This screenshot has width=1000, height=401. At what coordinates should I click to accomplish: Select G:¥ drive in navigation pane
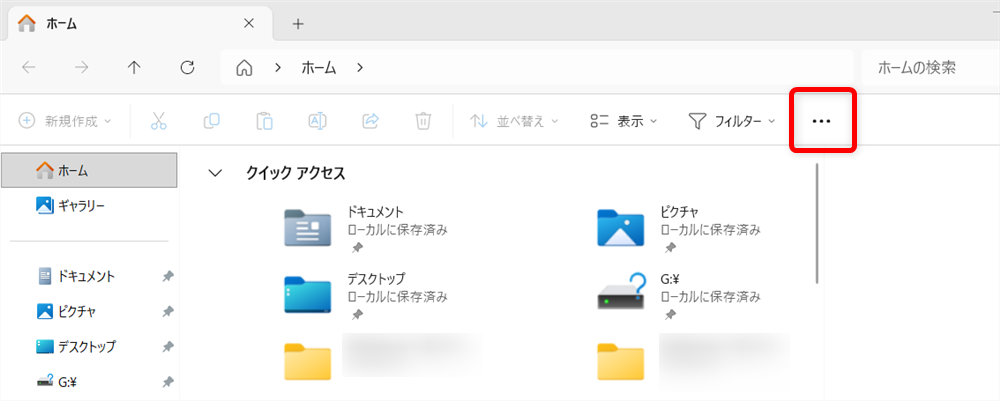pyautogui.click(x=89, y=383)
